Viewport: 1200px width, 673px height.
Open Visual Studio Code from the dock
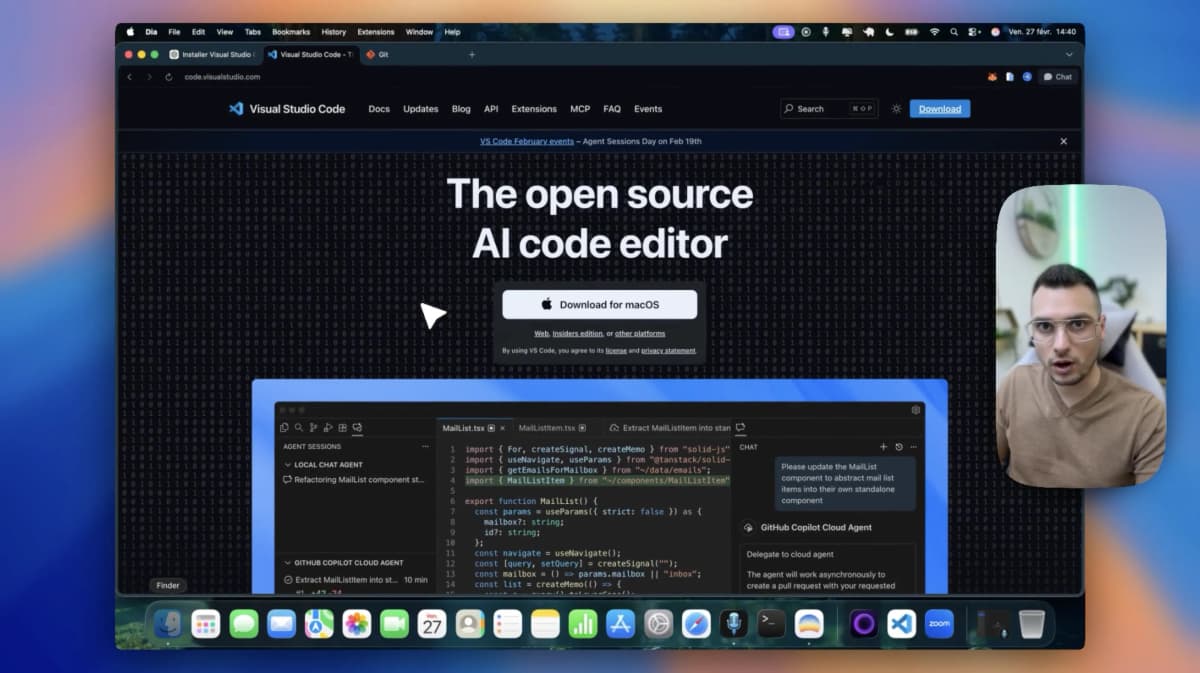(x=901, y=624)
